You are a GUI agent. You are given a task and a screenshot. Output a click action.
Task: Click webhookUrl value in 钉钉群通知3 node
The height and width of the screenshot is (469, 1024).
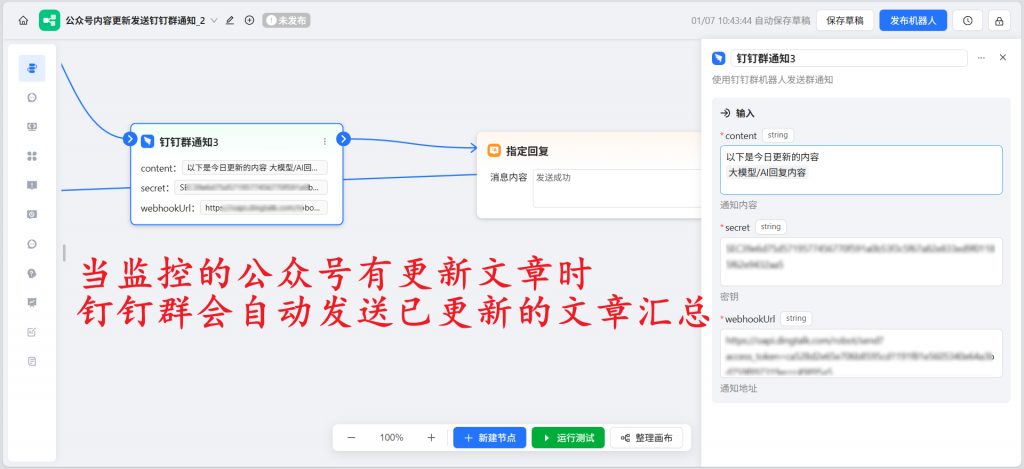[x=264, y=208]
